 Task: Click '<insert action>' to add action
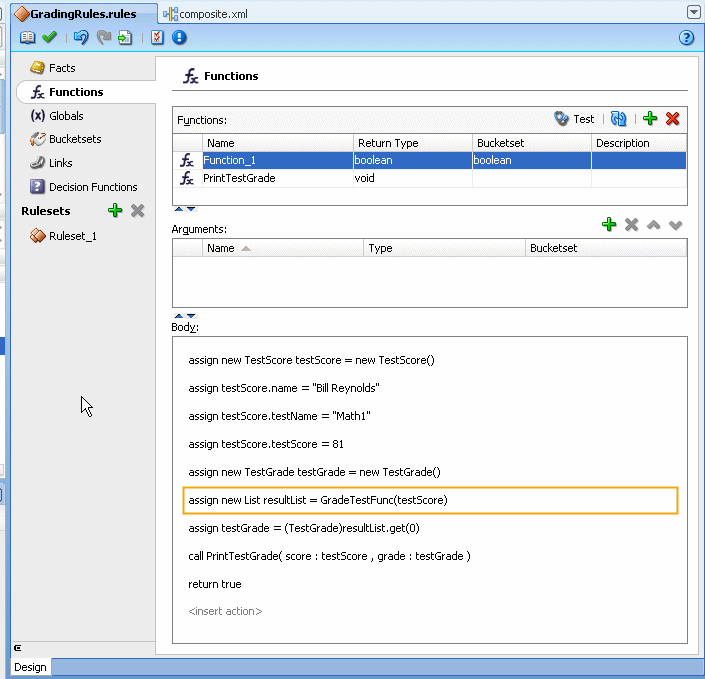coord(225,611)
